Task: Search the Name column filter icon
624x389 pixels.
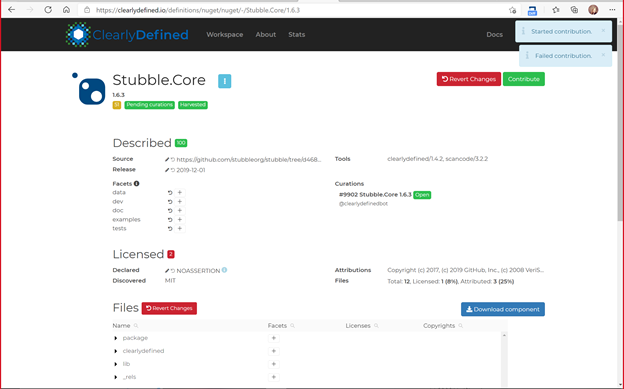Action: tap(136, 326)
